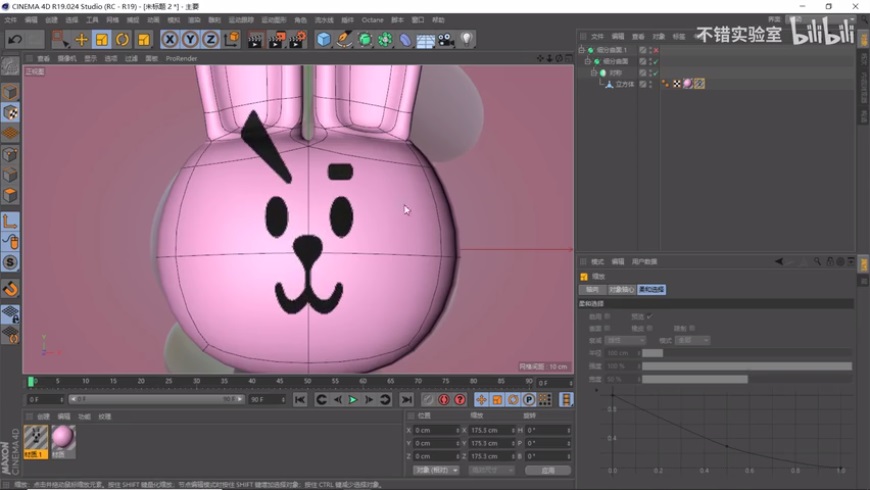
Task: Toggle the 限制 checkbox
Action: (x=692, y=329)
